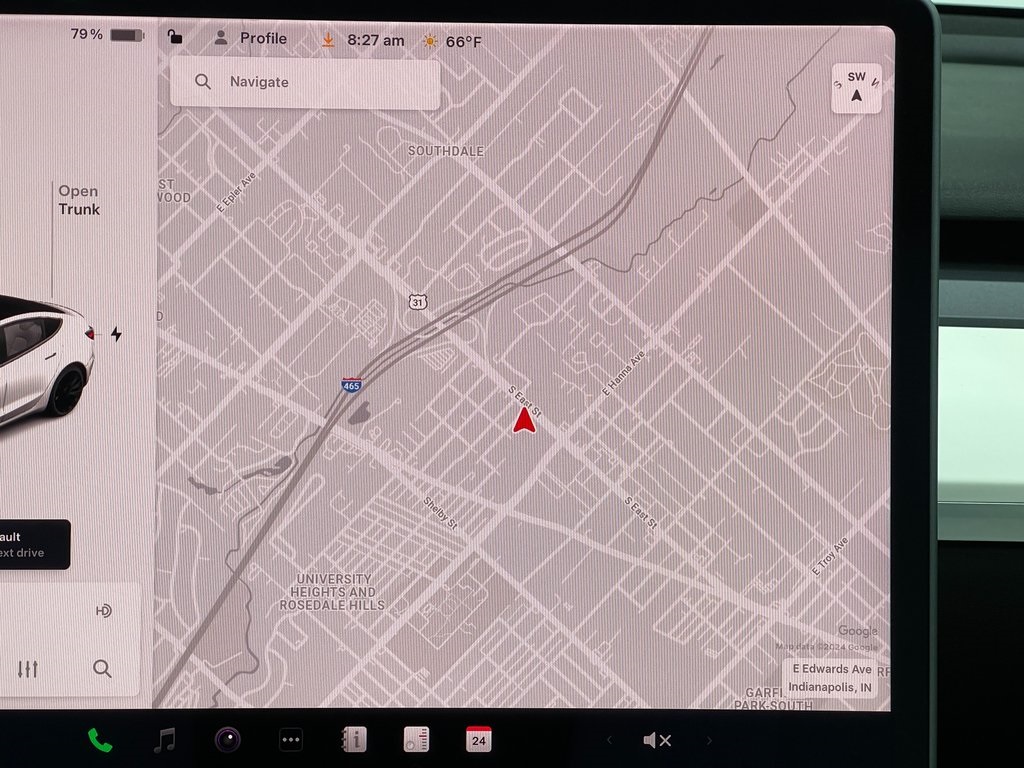Toggle the door lock icon
This screenshot has height=768, width=1024.
(175, 38)
